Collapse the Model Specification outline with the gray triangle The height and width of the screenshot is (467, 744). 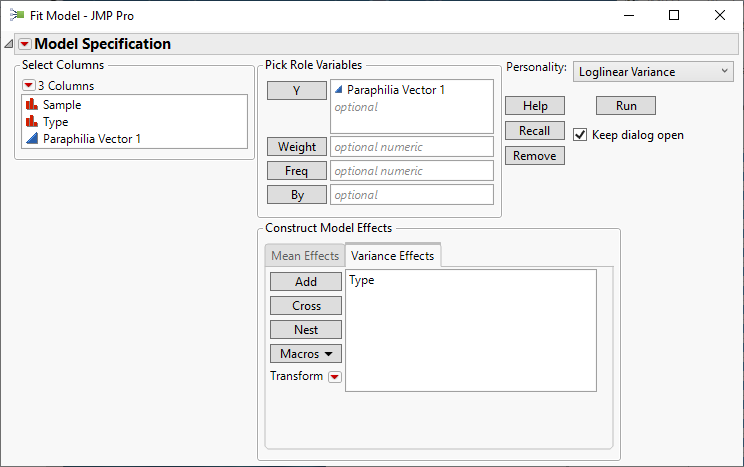click(x=9, y=44)
